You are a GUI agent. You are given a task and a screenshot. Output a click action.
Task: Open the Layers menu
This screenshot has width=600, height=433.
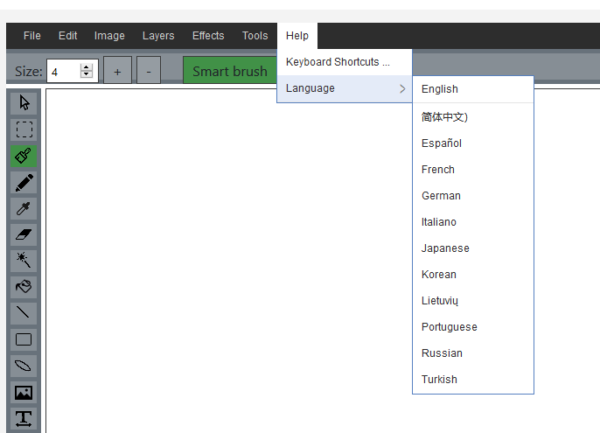pos(158,36)
